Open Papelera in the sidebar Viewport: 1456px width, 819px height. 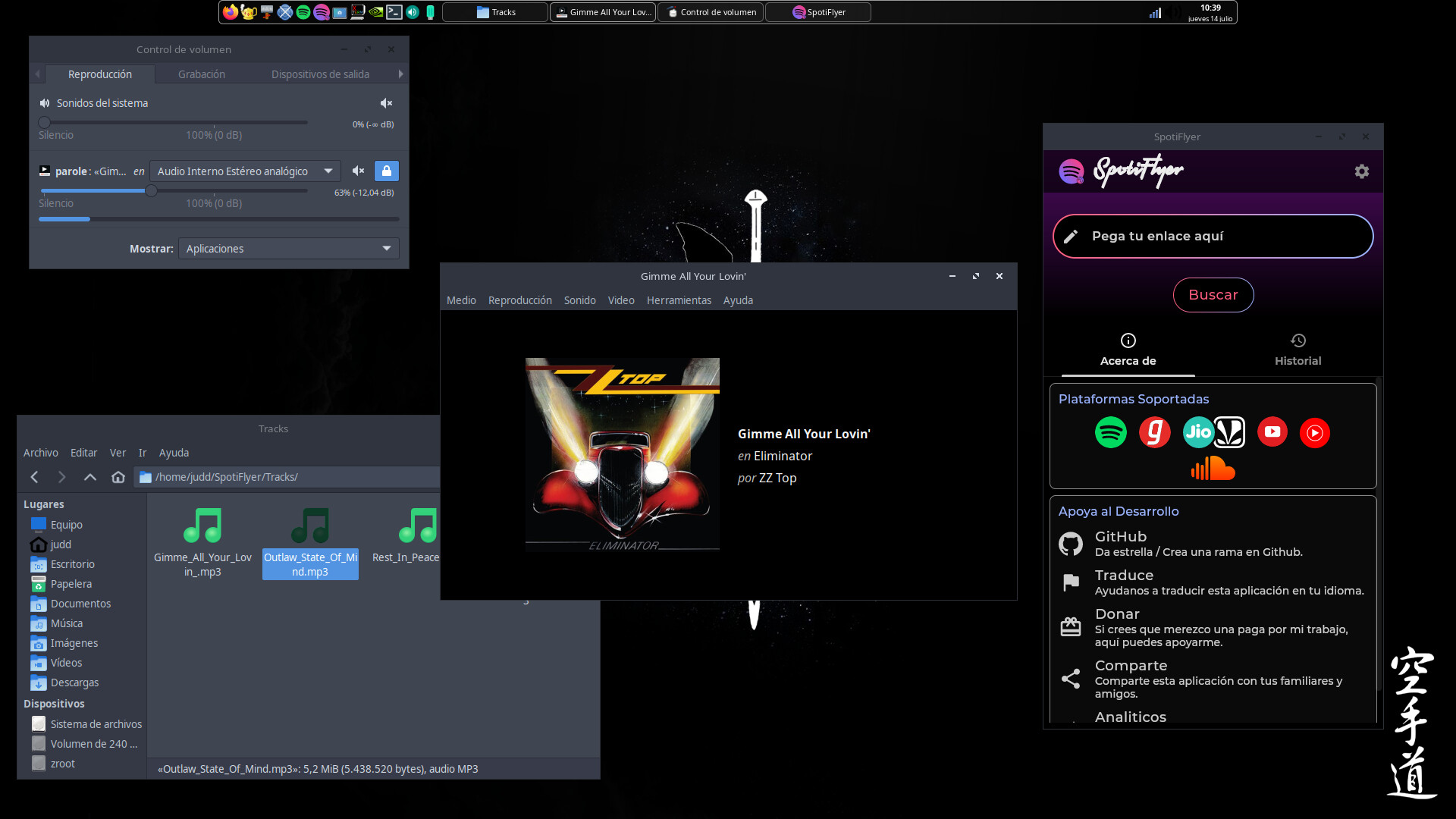[x=71, y=584]
